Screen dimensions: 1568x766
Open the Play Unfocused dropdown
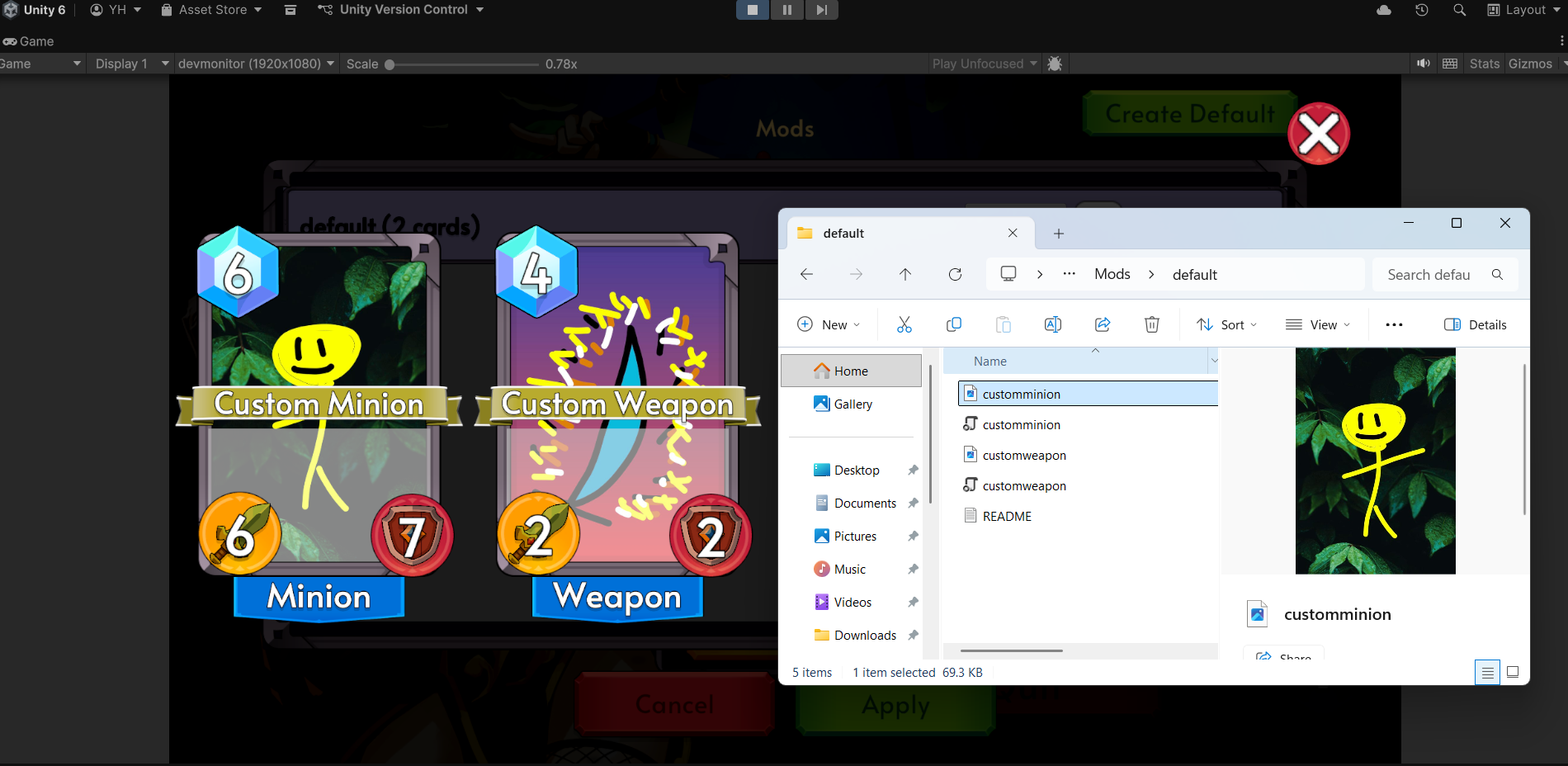[985, 64]
